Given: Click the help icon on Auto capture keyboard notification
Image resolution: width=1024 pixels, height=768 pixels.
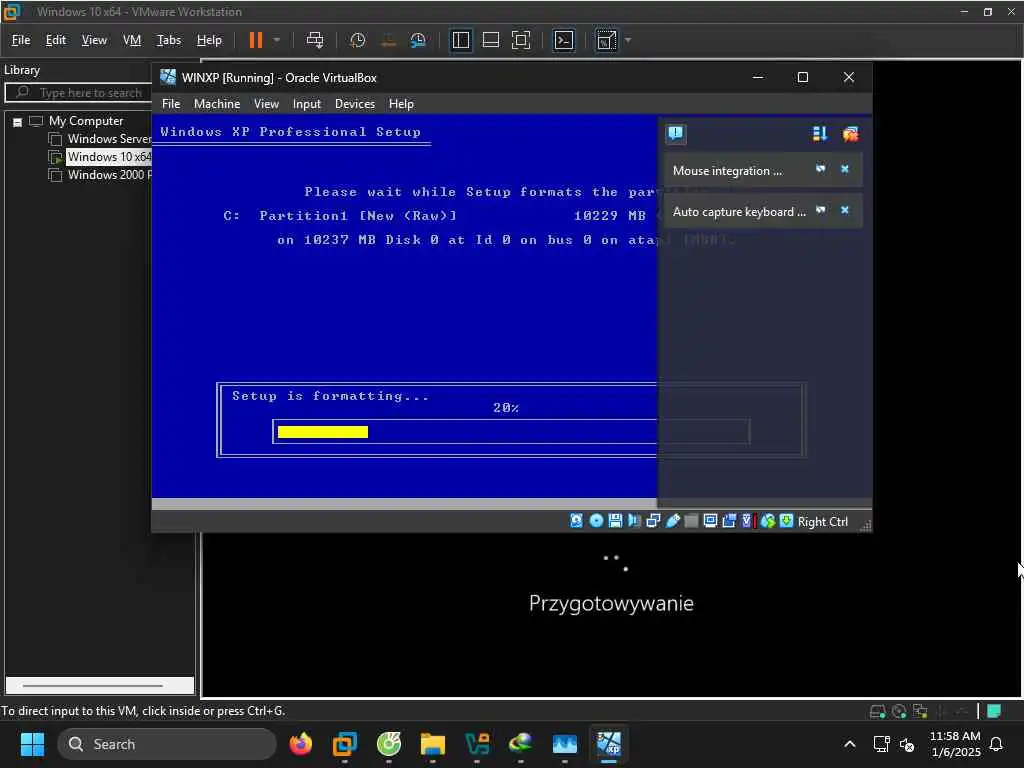Looking at the screenshot, I should [821, 210].
